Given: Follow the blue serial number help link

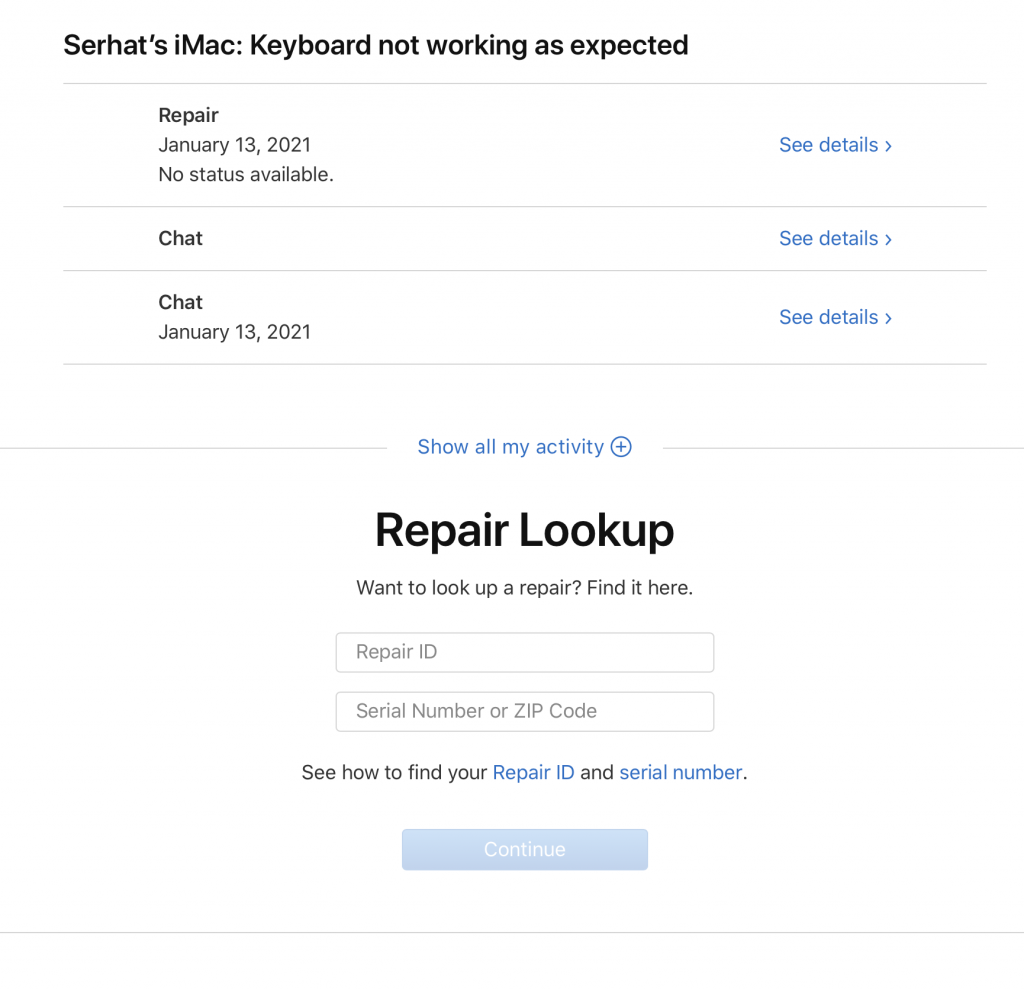Looking at the screenshot, I should [680, 773].
